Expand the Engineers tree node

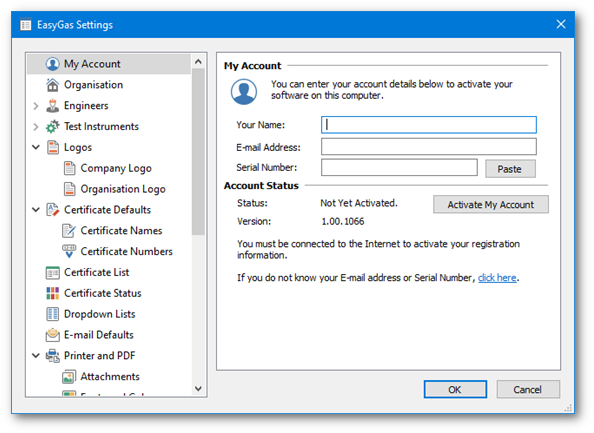pos(36,106)
